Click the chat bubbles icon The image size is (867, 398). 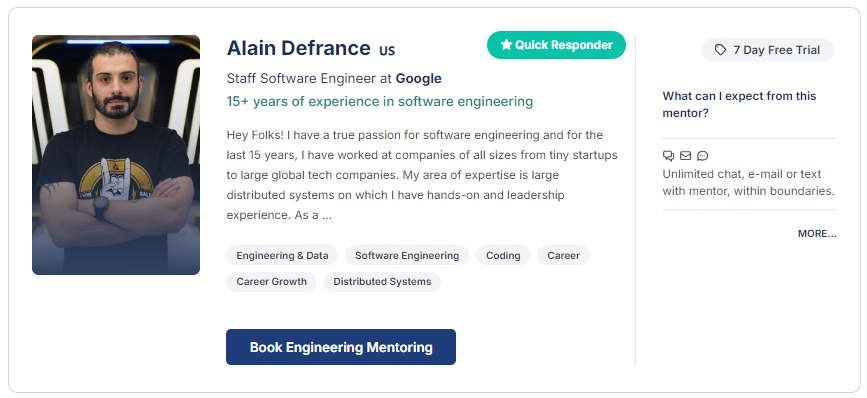pos(668,156)
